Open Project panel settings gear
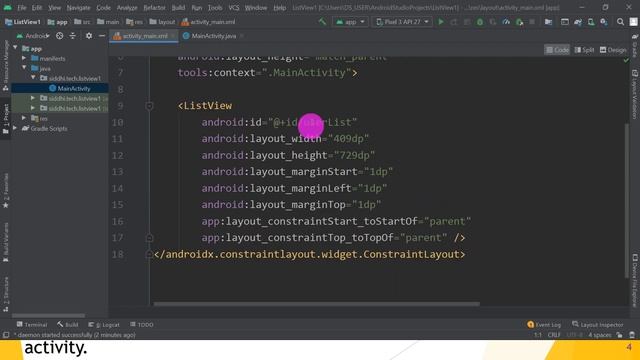640x360 pixels. 89,36
